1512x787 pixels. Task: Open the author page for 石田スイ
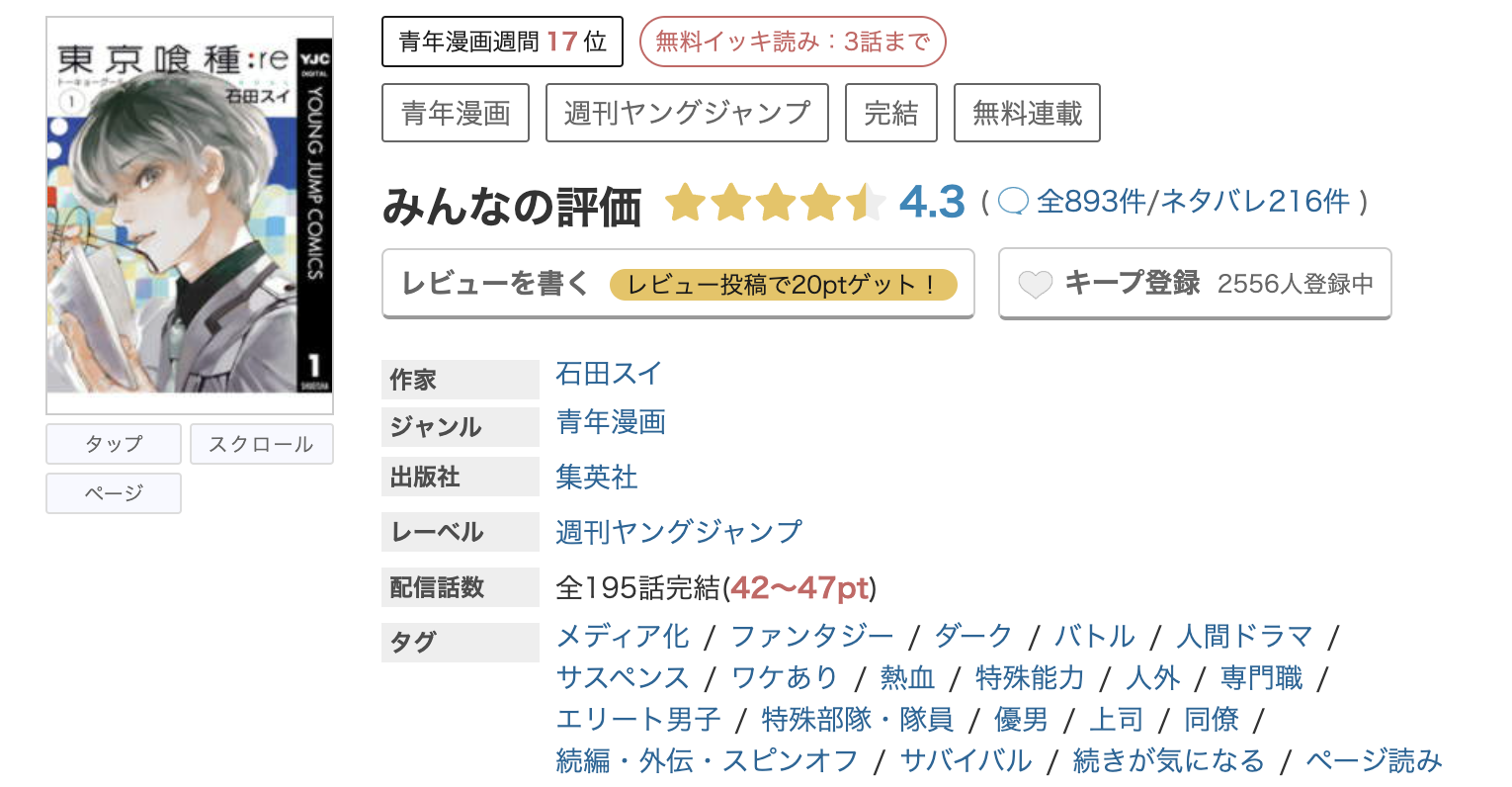[607, 375]
